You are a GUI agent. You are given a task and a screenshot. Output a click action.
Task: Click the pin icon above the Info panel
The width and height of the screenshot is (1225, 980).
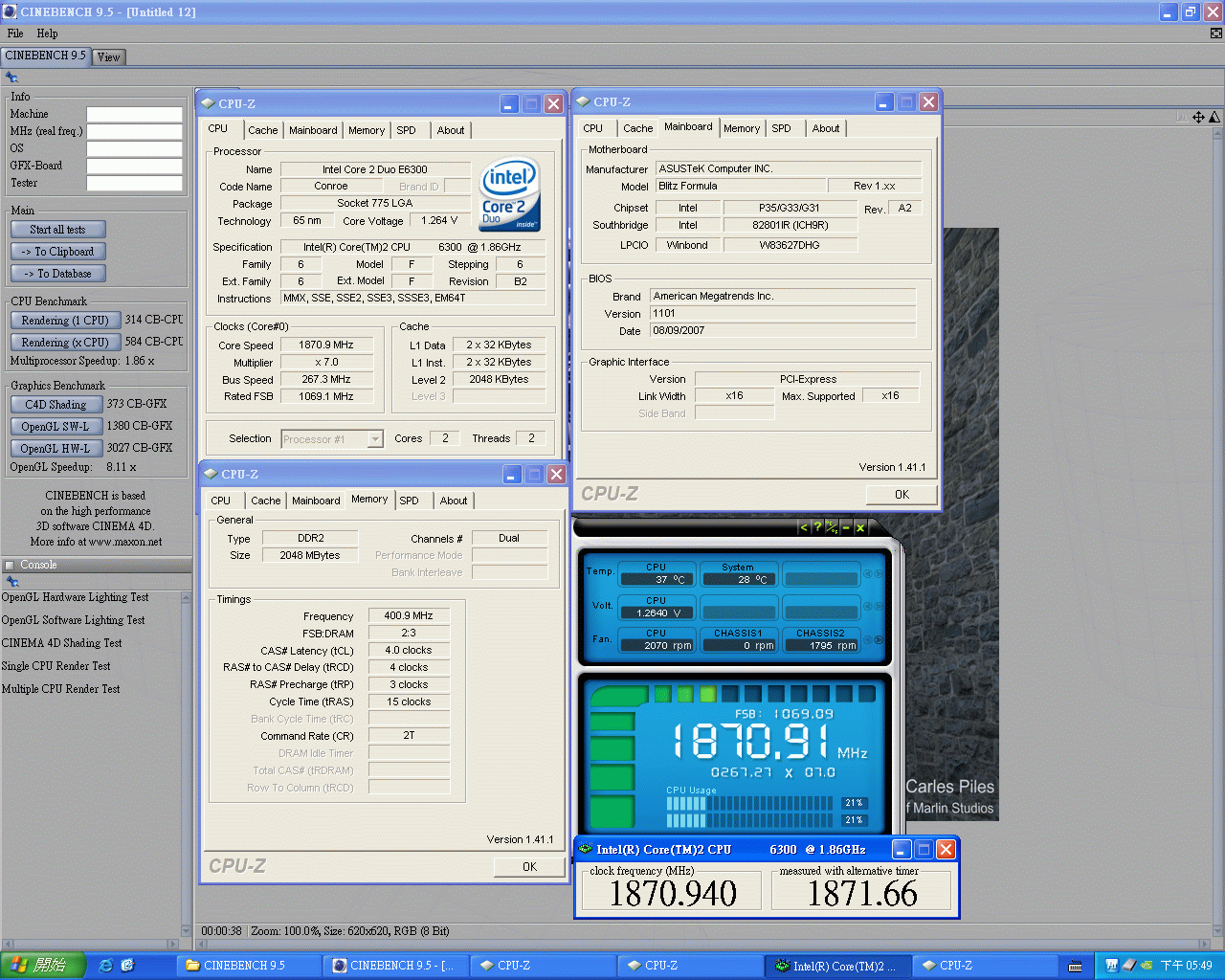click(x=11, y=78)
